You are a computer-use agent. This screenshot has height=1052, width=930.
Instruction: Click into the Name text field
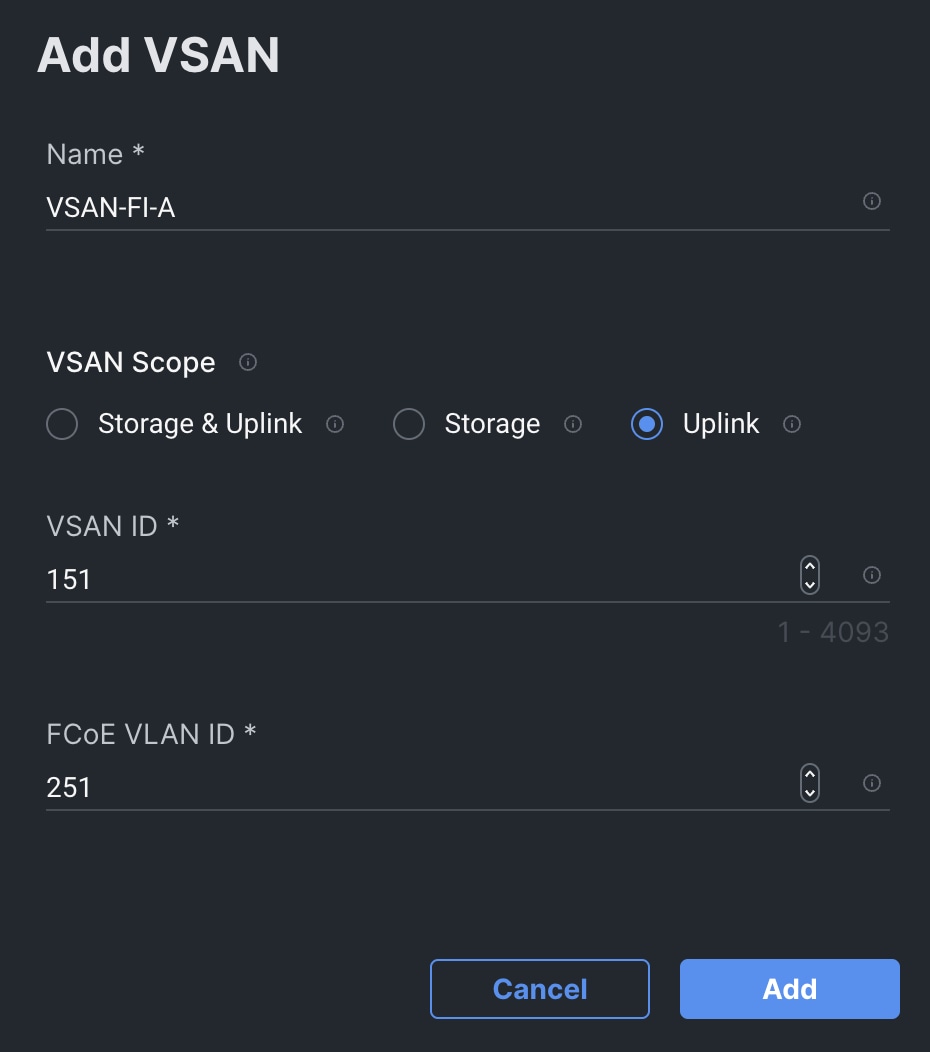coord(440,208)
